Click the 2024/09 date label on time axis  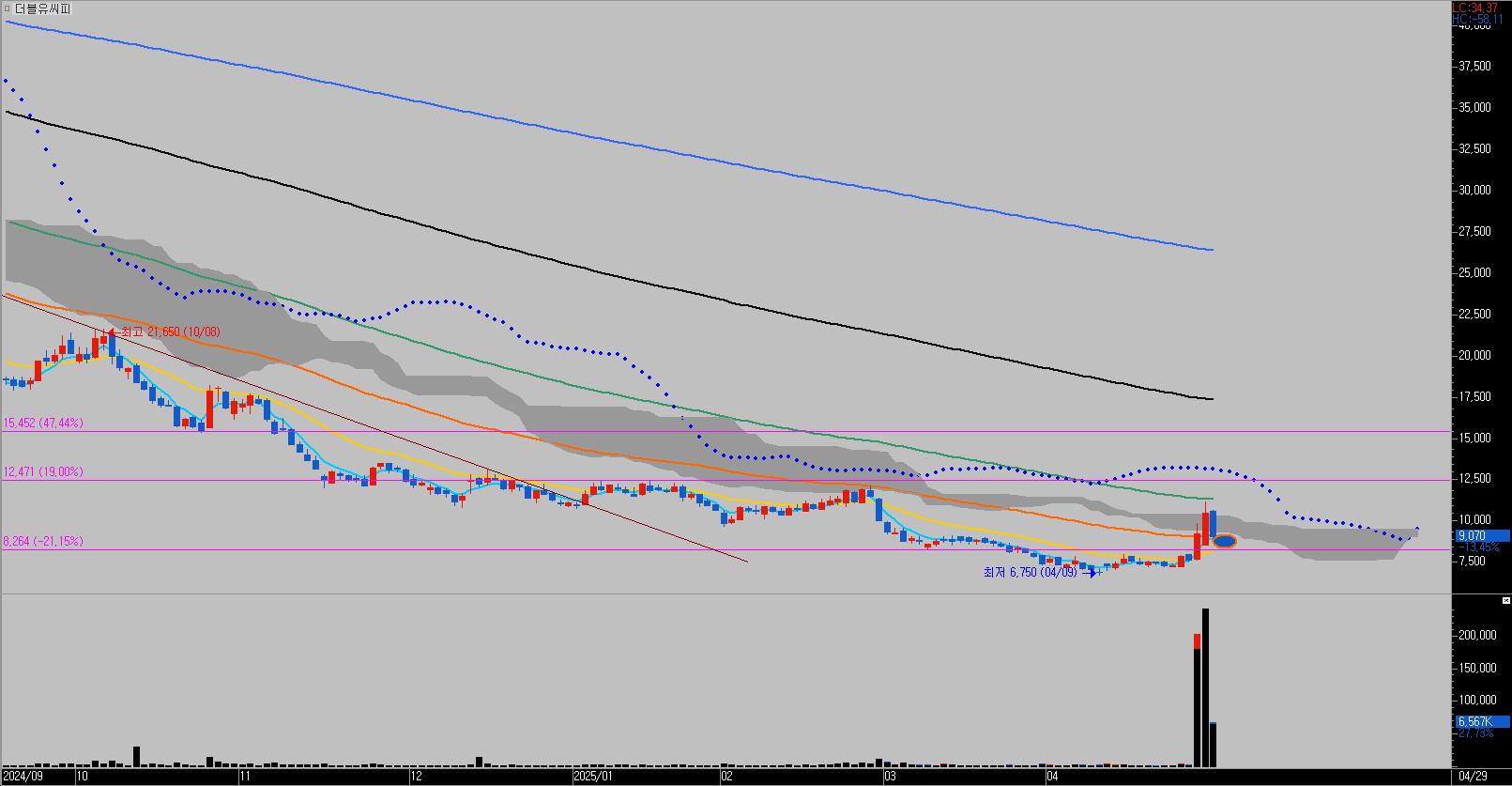point(23,777)
